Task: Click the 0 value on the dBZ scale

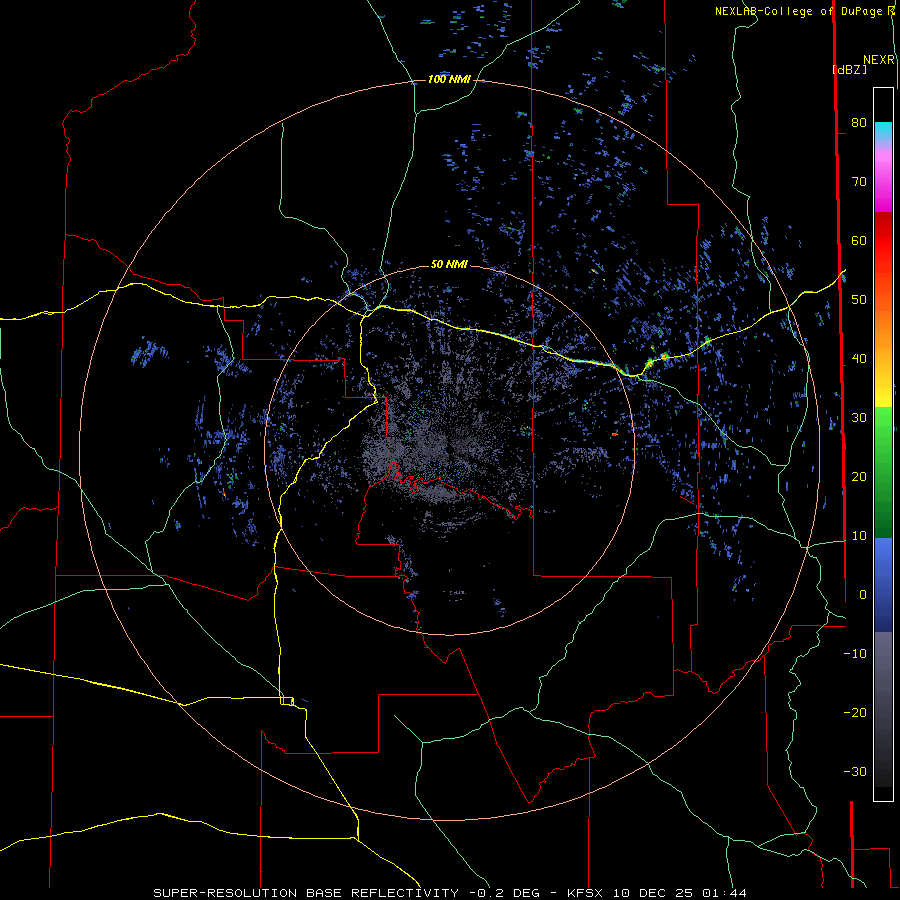Action: [863, 595]
